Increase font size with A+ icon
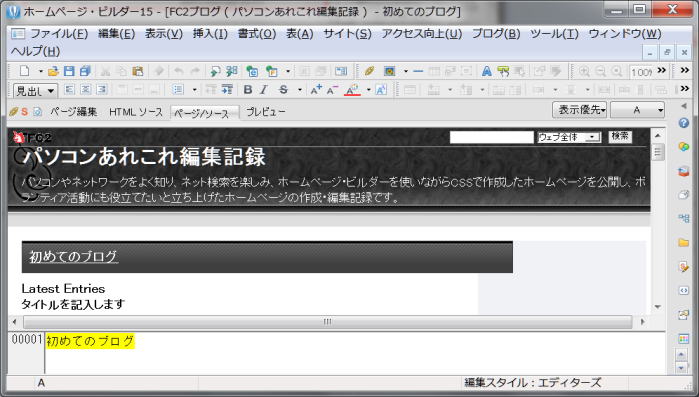Viewport: 699px width, 397px height. pyautogui.click(x=316, y=90)
